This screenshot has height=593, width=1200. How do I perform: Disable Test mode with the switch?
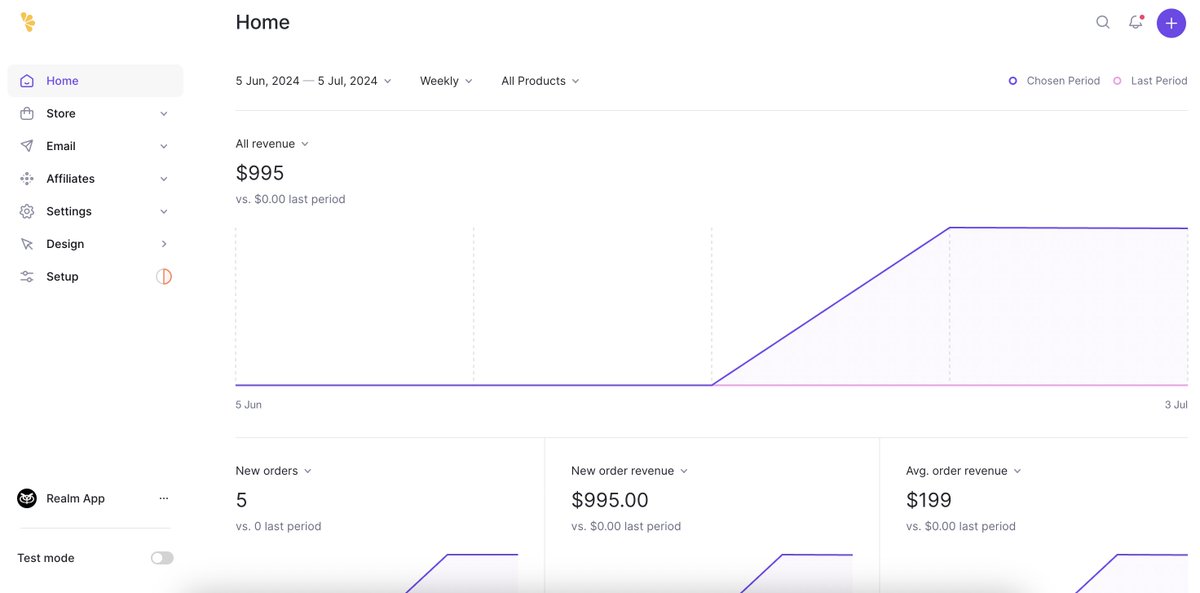pyautogui.click(x=161, y=557)
